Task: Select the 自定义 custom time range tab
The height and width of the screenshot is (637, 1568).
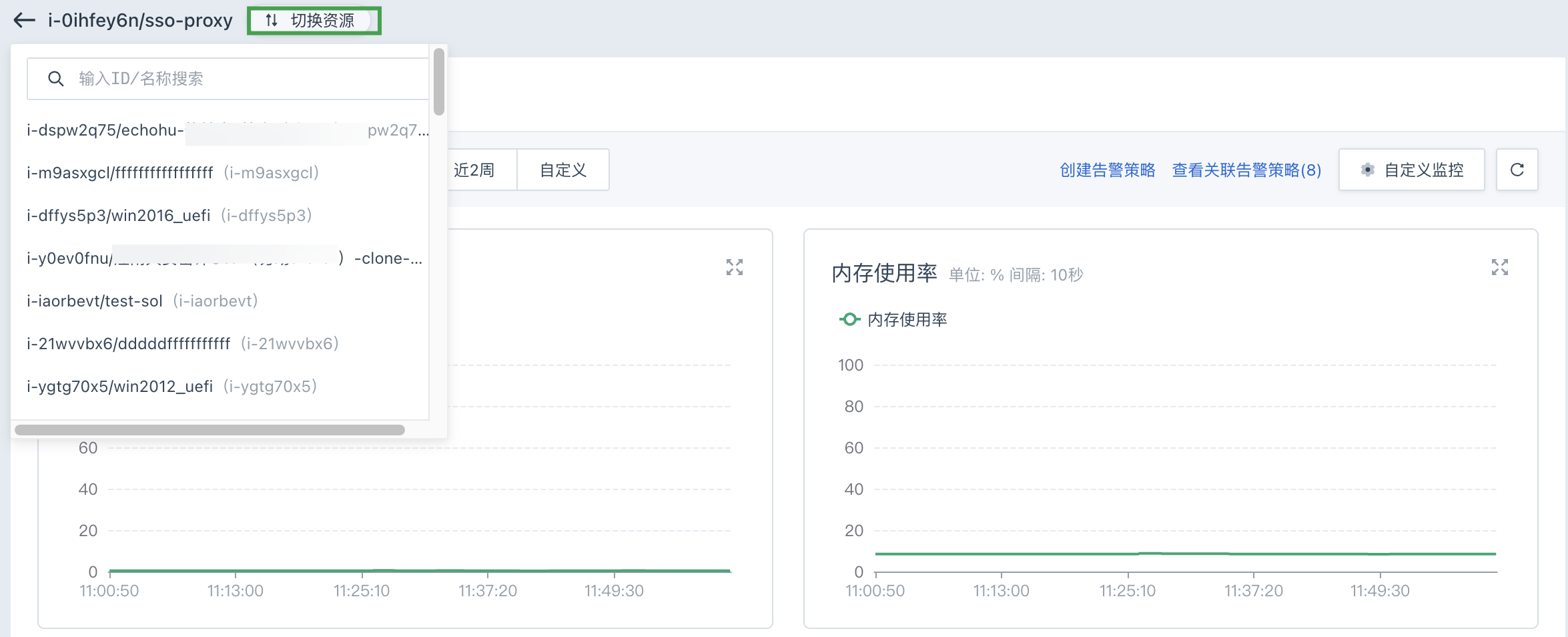Action: coord(562,170)
